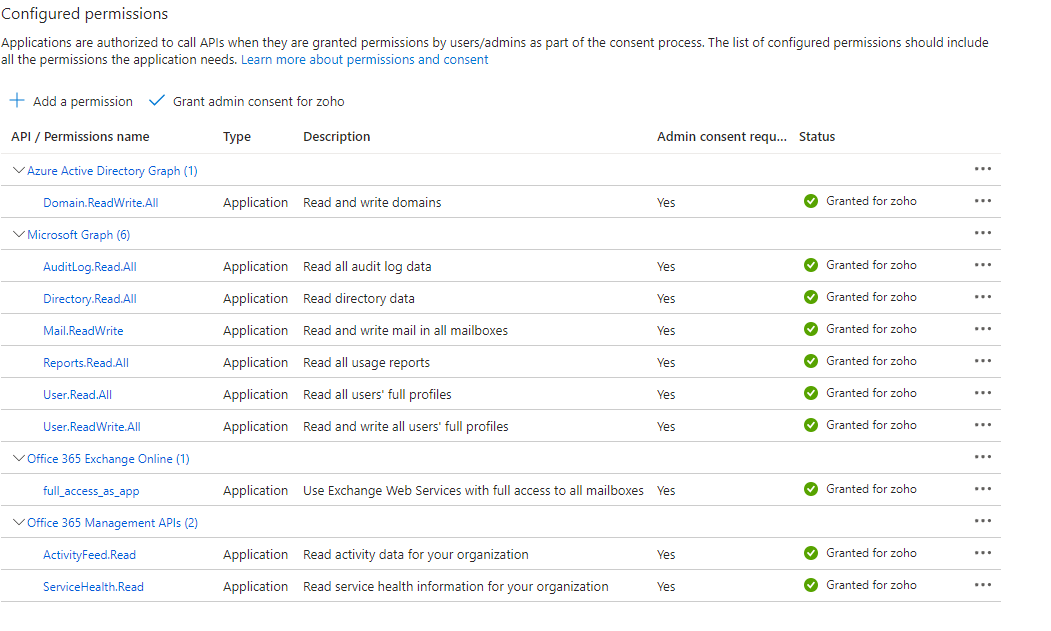Collapse the Office 365 Exchange Online group
The height and width of the screenshot is (631, 1051).
point(18,459)
